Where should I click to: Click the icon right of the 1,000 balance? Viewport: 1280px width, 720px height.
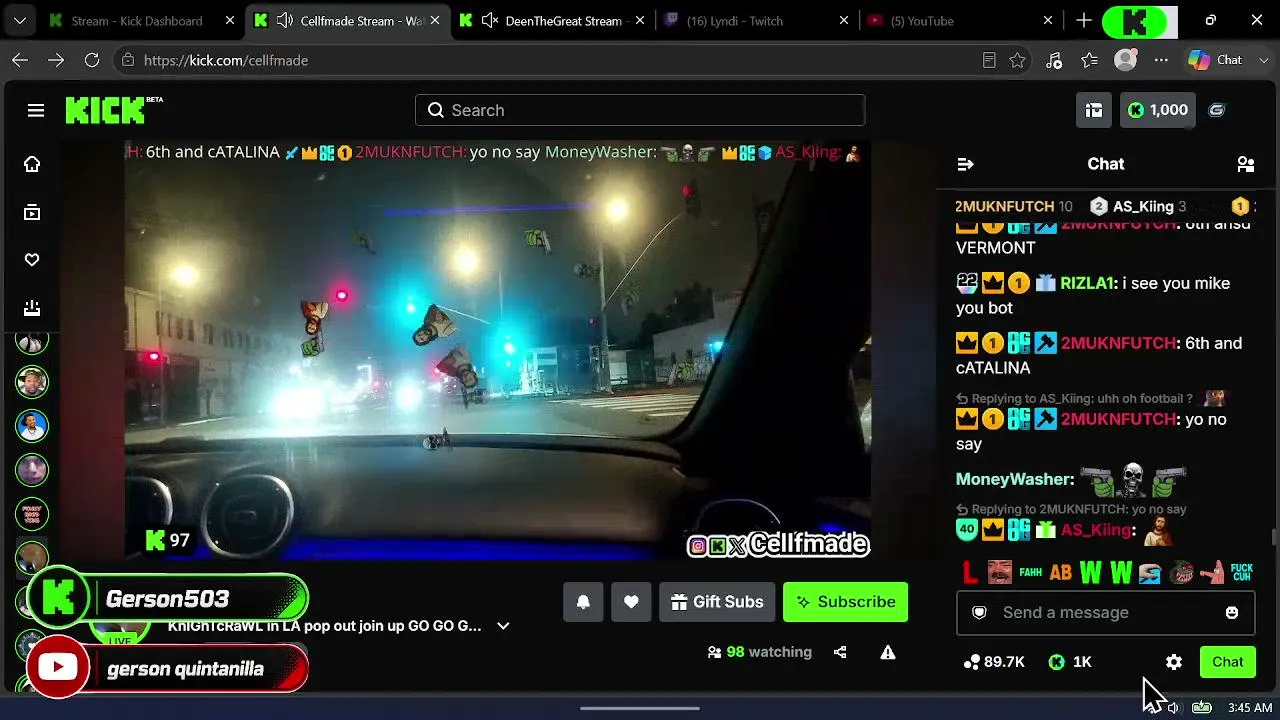tap(1217, 110)
